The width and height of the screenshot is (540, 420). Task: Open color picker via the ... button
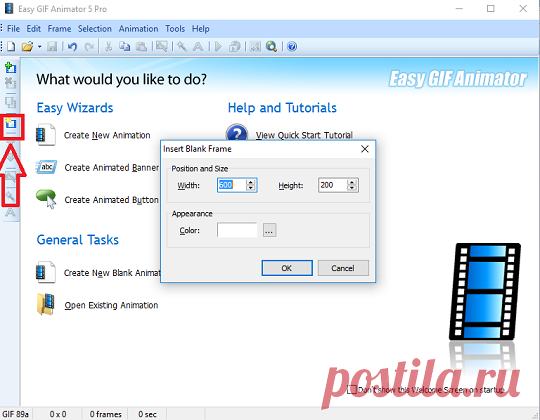[269, 230]
